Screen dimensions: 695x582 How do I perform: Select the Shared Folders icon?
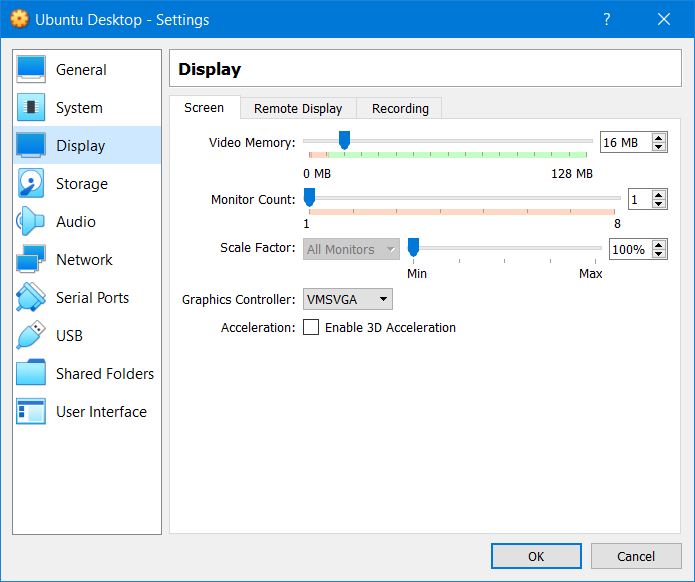click(x=31, y=374)
